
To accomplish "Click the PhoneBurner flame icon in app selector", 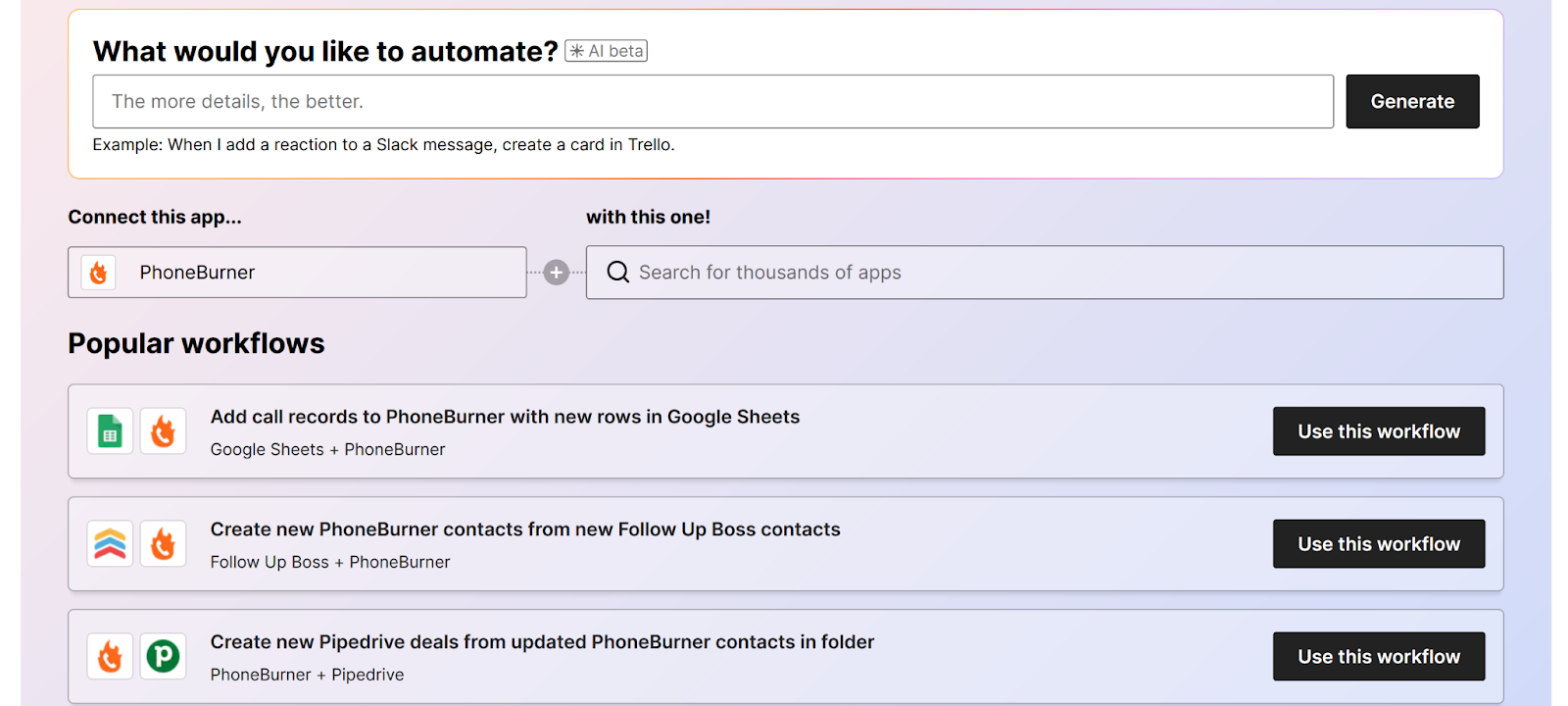I will (98, 273).
